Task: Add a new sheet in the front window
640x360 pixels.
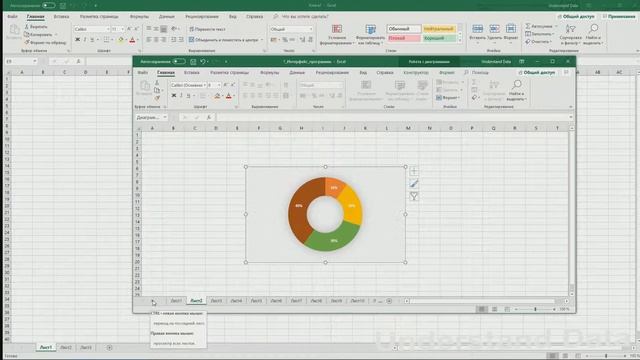Action: pos(389,301)
